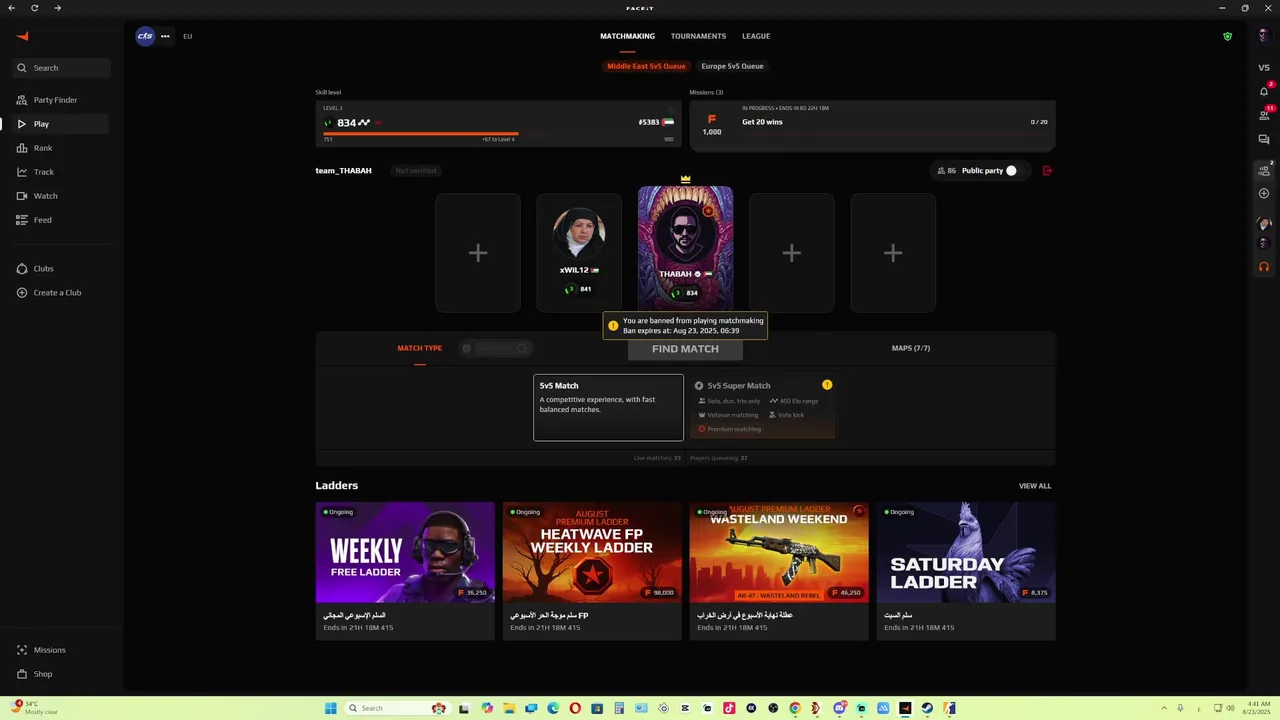Screen dimensions: 1280x720
Task: Open the Rank section in sidebar
Action: tap(62, 148)
